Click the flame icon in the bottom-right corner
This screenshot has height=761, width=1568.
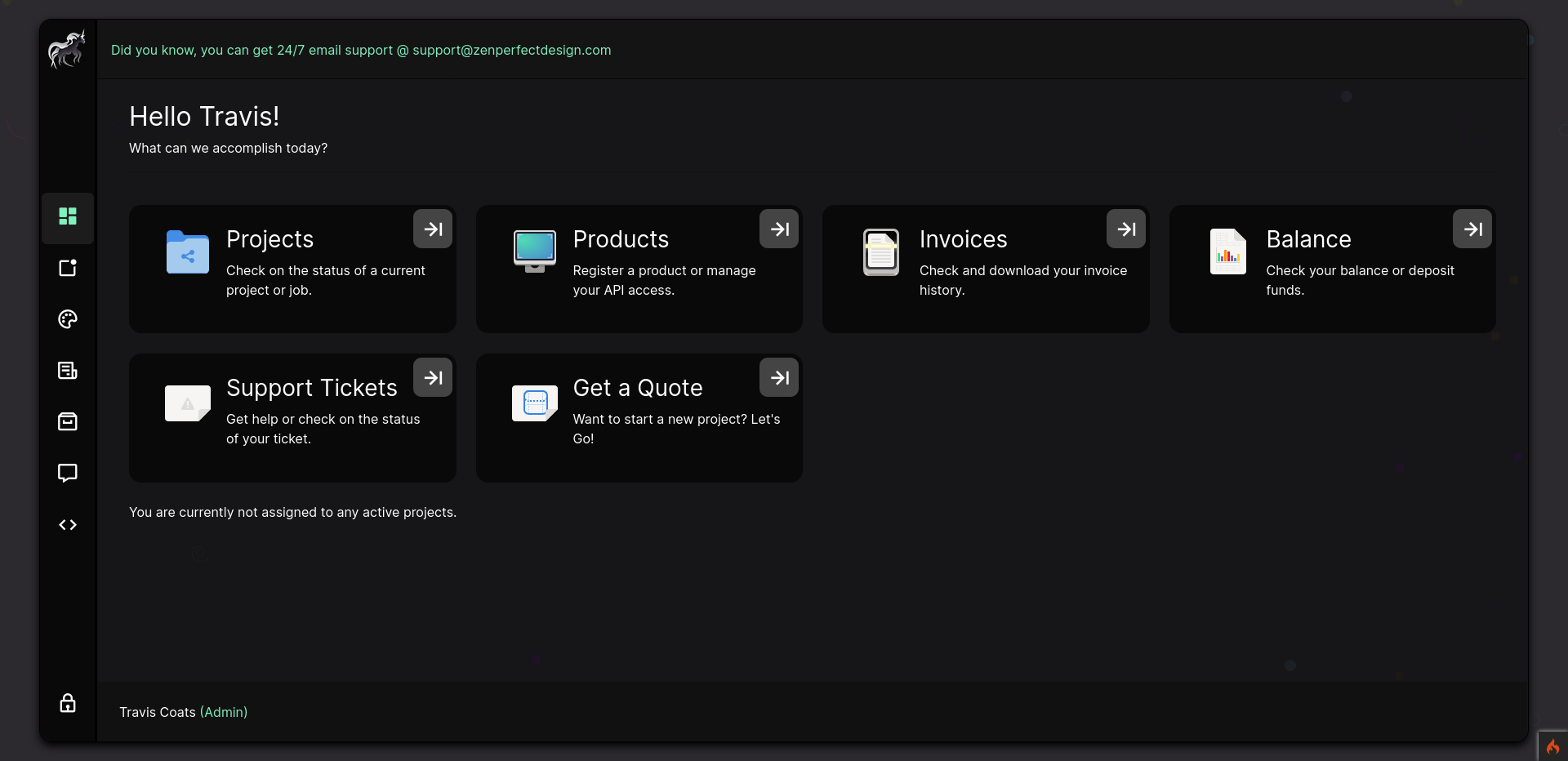coord(1552,746)
